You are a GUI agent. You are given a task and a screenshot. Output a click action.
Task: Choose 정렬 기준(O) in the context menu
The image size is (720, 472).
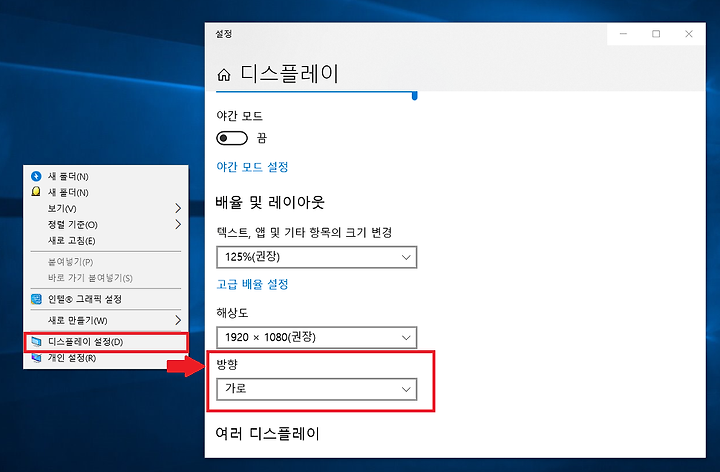(106, 225)
